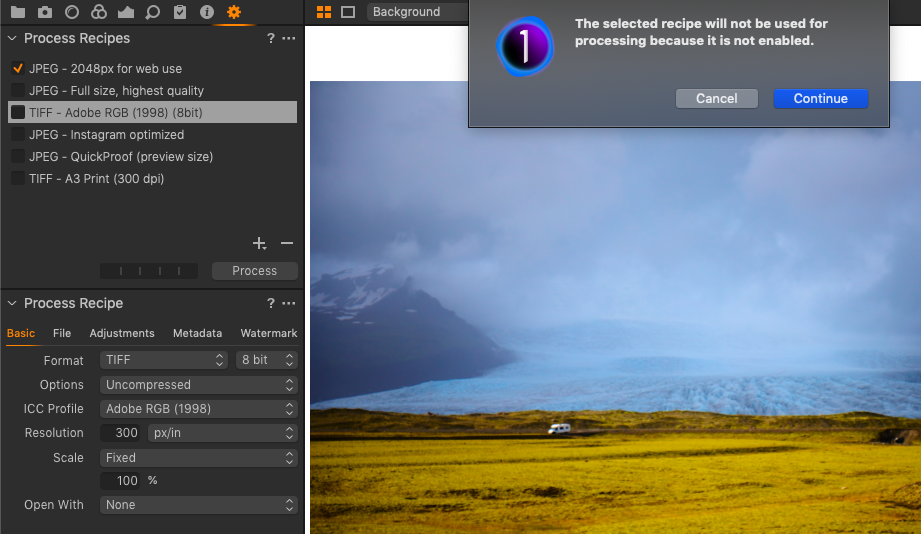Open the Background layer selector
Image resolution: width=921 pixels, height=534 pixels.
point(418,12)
